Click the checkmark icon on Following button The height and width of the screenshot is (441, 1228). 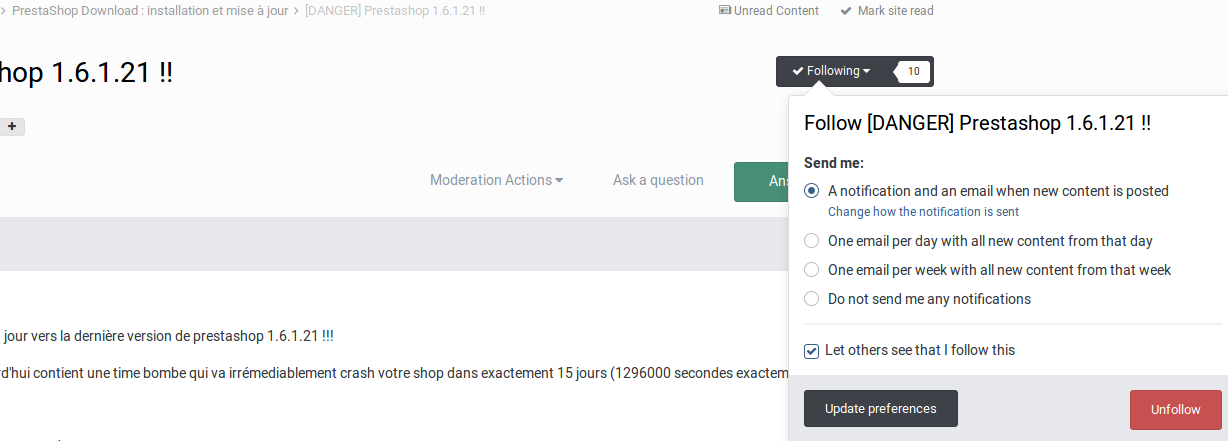[x=797, y=71]
